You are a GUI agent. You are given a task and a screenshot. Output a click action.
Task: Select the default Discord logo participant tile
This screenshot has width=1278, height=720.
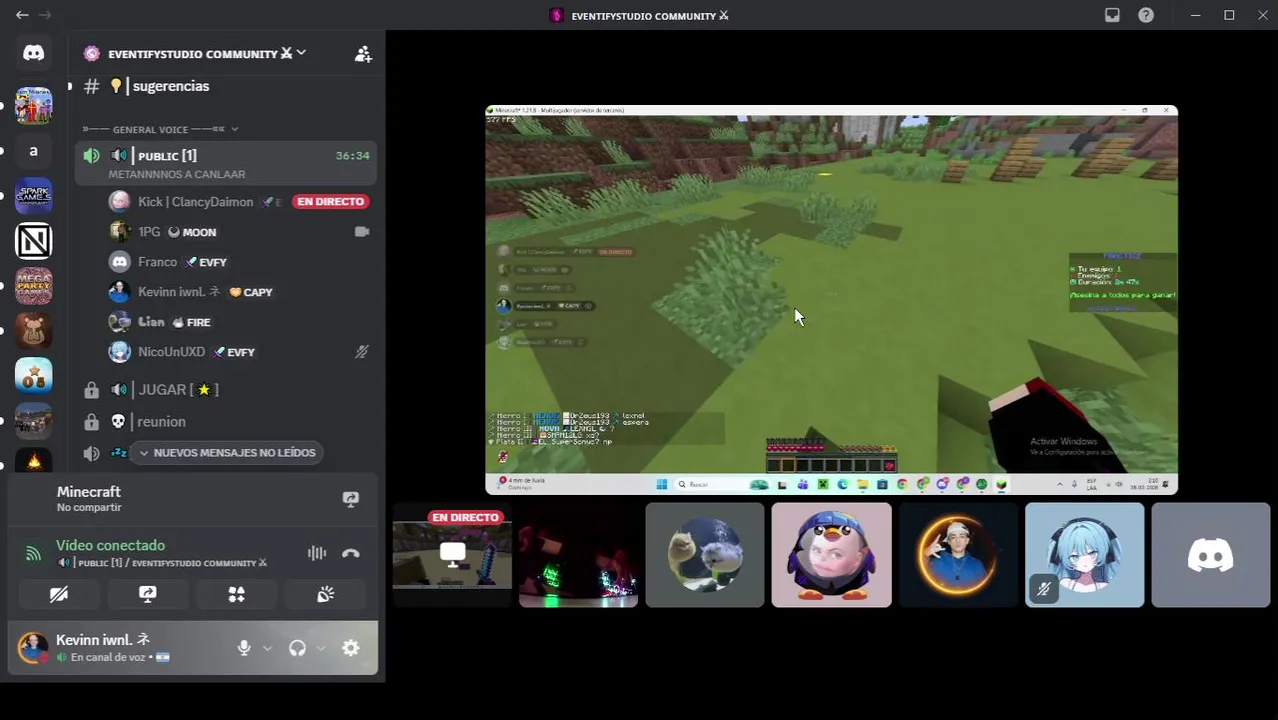click(1211, 555)
